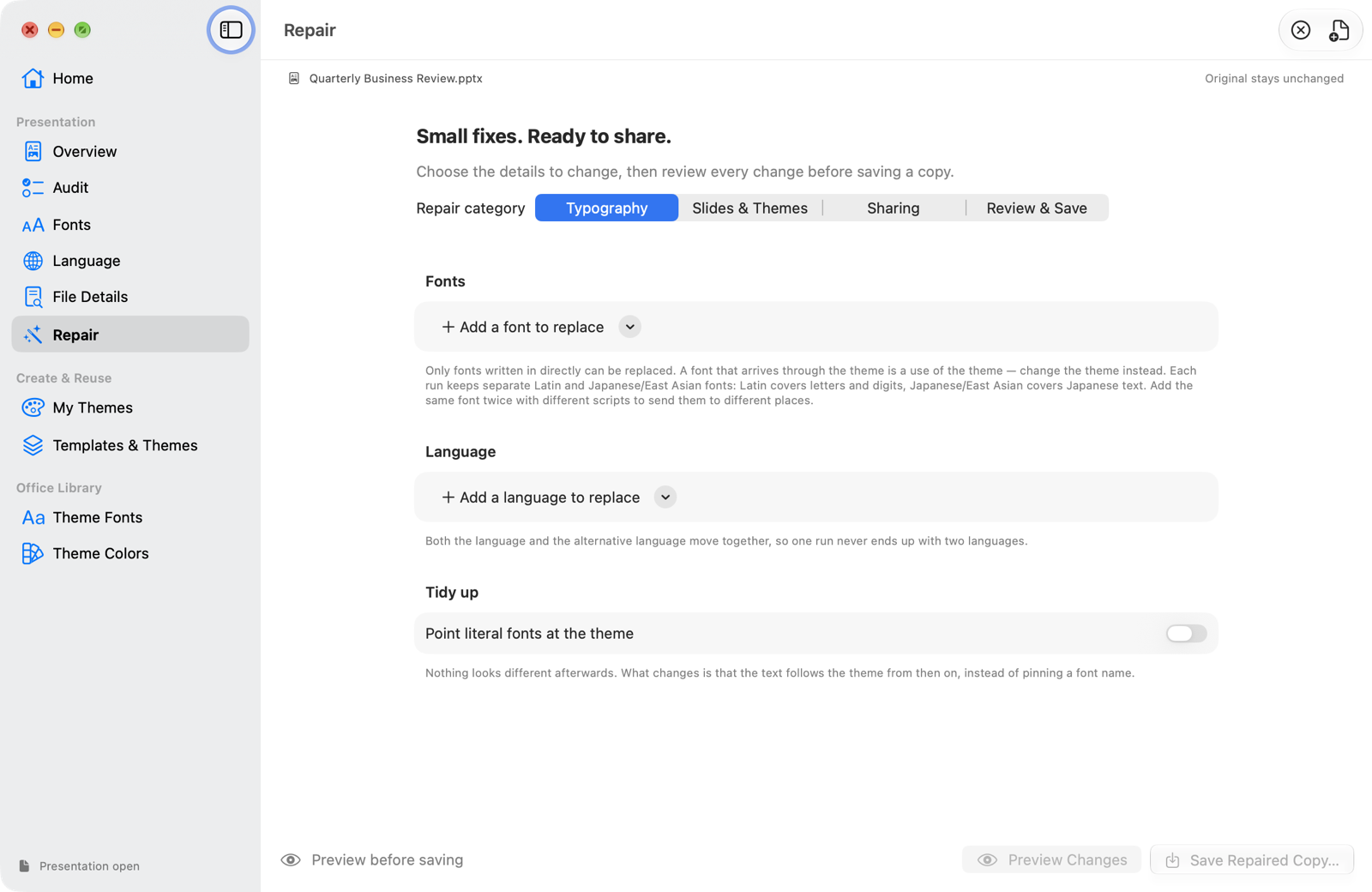
Task: Select the Repair wand icon
Action: 33,334
